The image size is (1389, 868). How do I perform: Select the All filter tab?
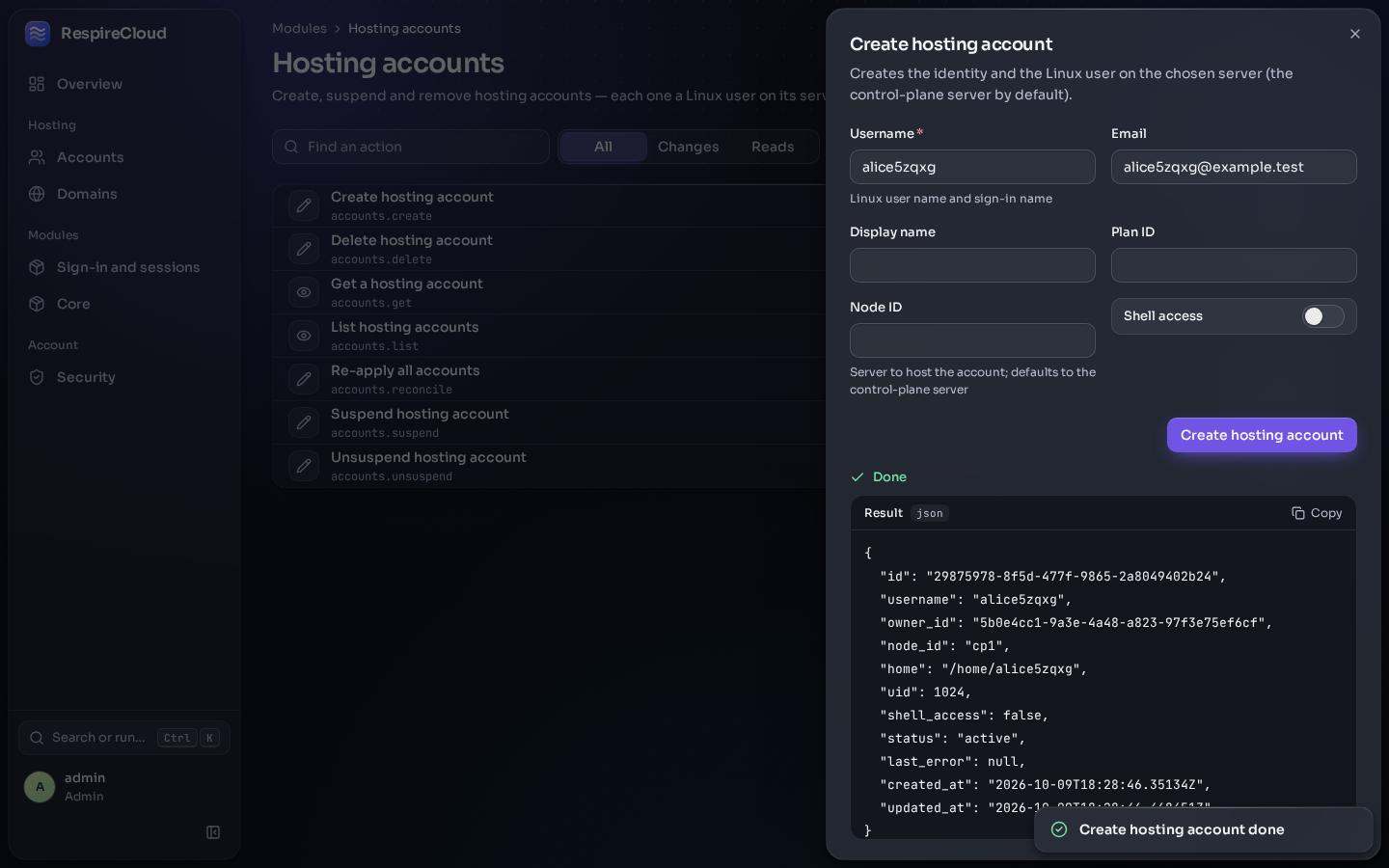[603, 147]
